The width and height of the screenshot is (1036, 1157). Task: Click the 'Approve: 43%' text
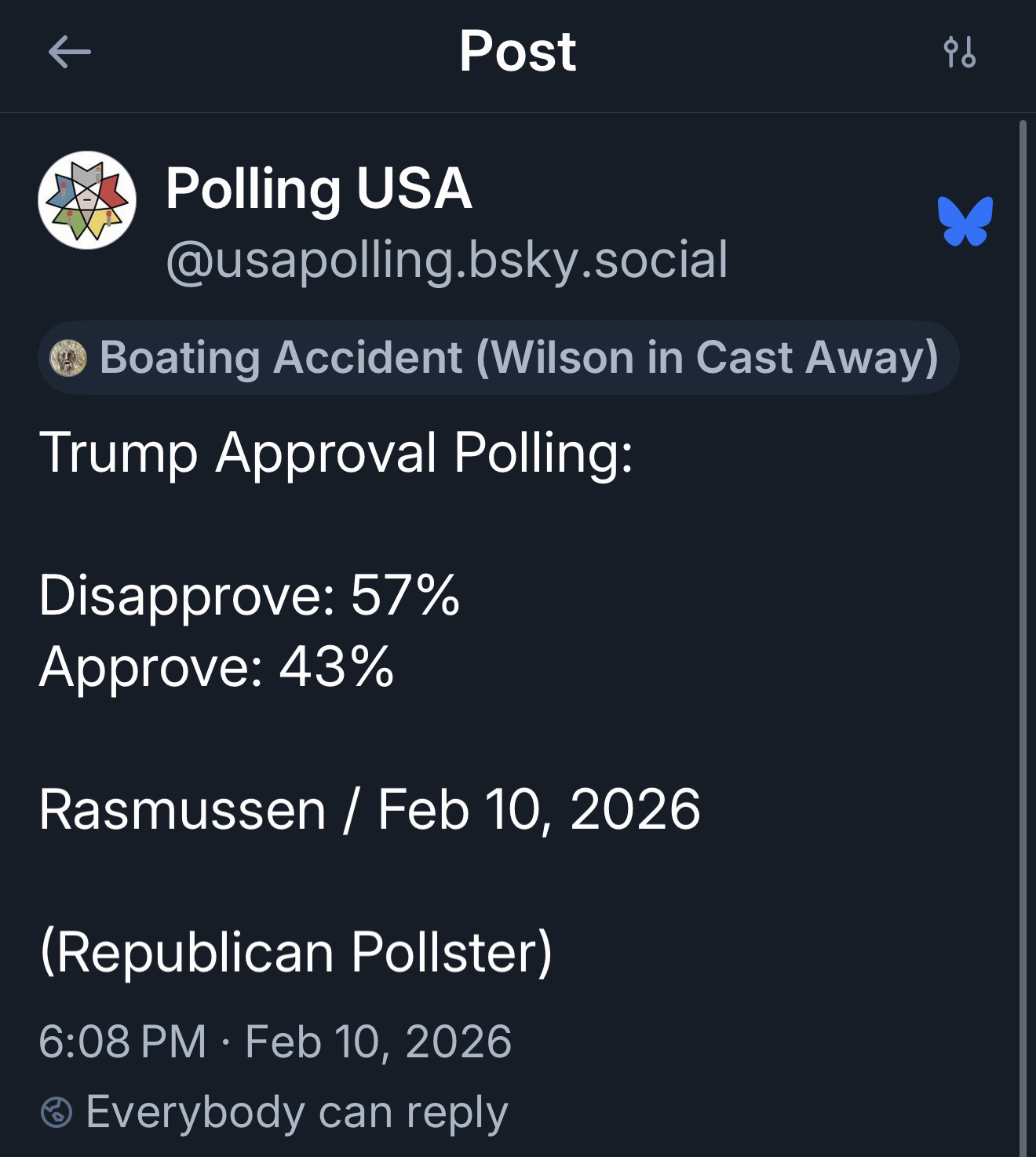pyautogui.click(x=216, y=666)
